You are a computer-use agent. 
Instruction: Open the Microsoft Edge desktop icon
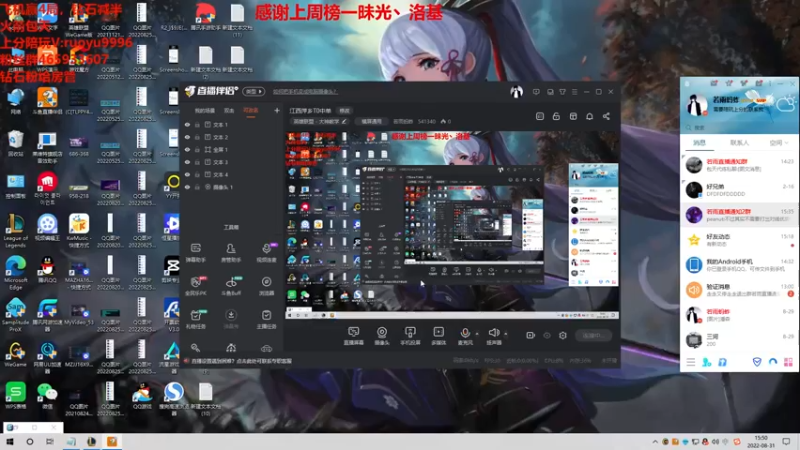15,272
